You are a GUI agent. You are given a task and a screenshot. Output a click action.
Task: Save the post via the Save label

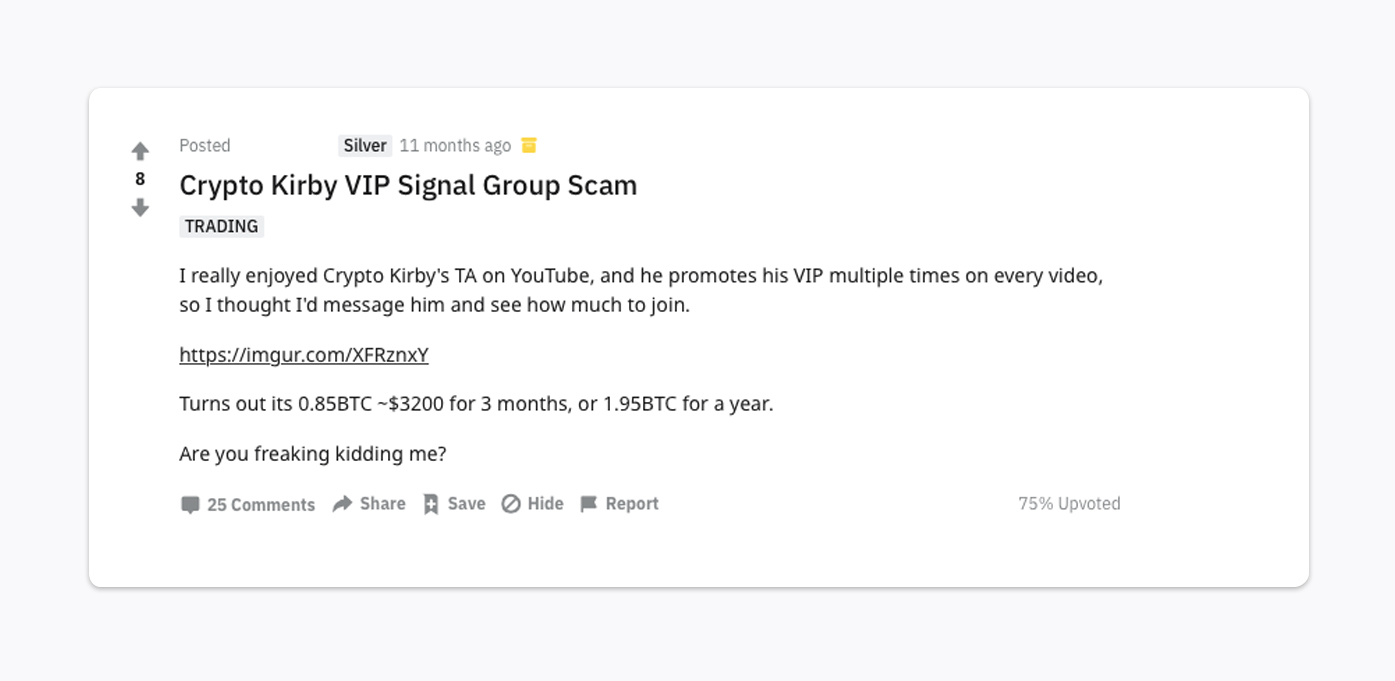pyautogui.click(x=464, y=503)
